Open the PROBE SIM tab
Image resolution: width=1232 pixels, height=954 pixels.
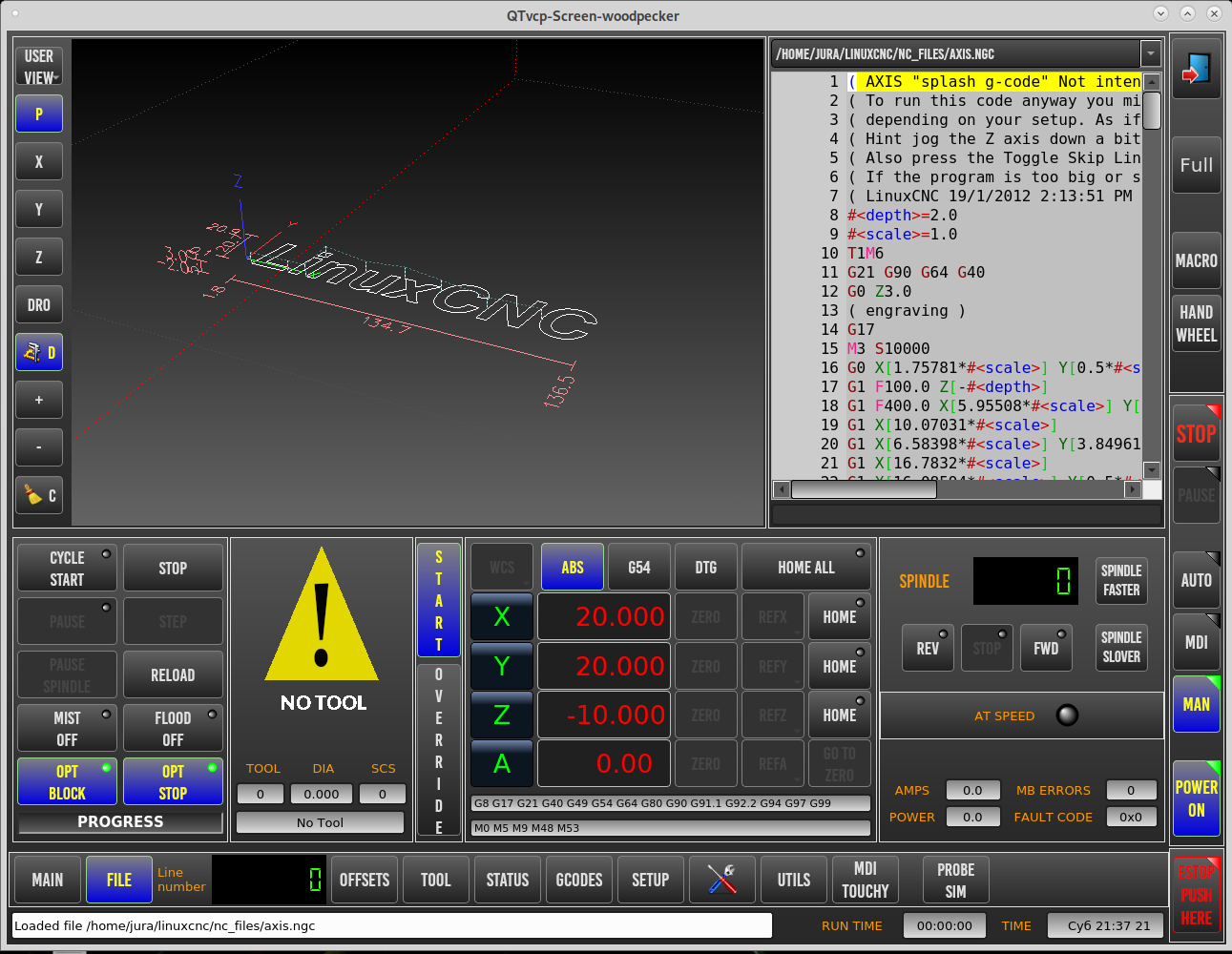click(x=956, y=879)
